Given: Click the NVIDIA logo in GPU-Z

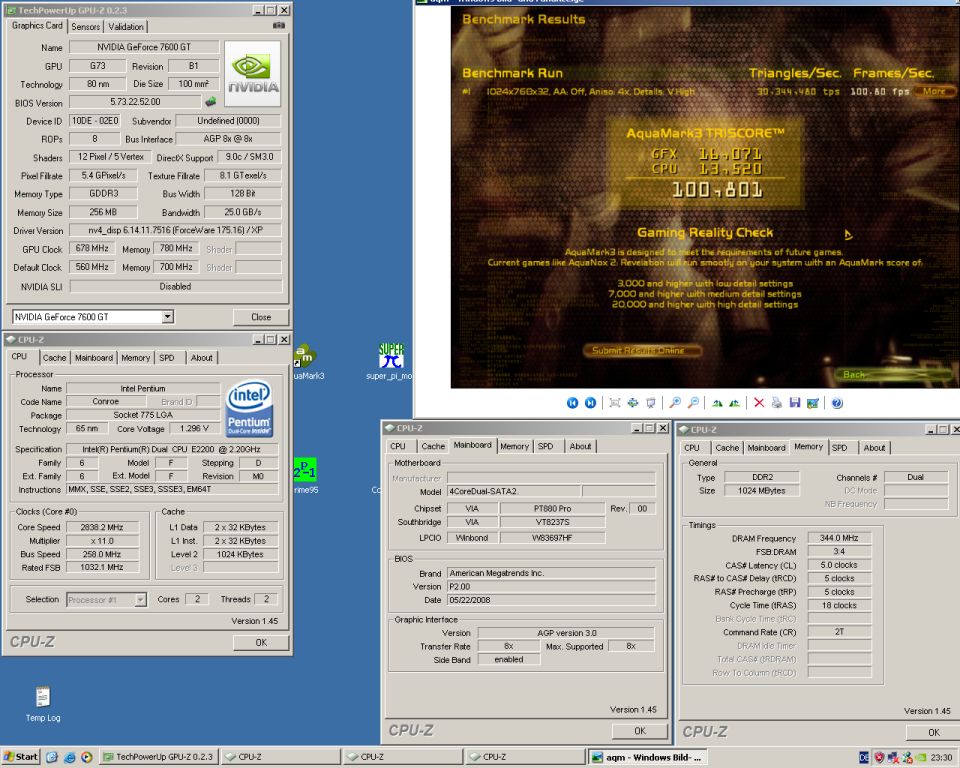Looking at the screenshot, I should point(253,75).
